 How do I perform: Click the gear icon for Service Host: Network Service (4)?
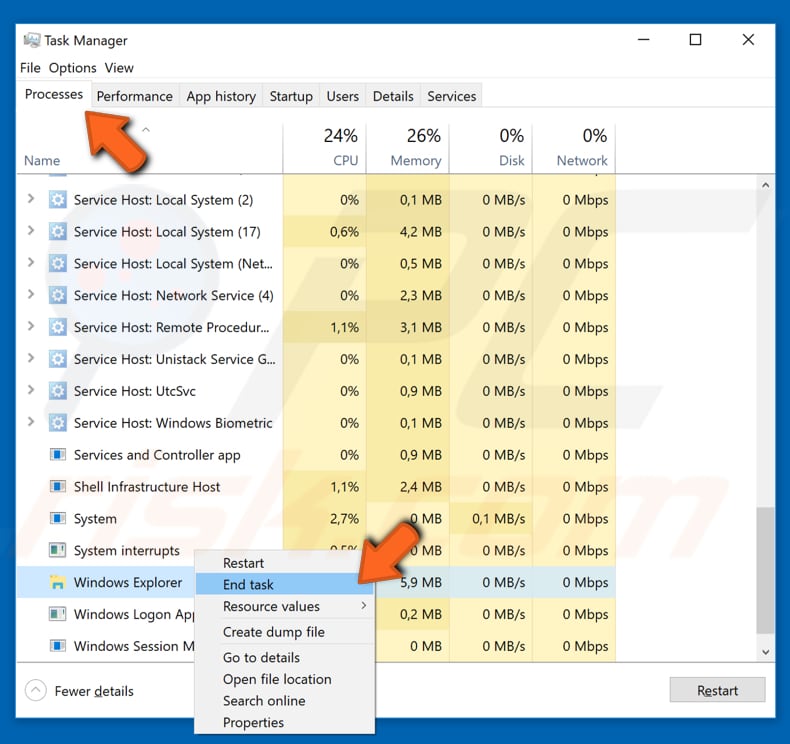pyautogui.click(x=57, y=295)
